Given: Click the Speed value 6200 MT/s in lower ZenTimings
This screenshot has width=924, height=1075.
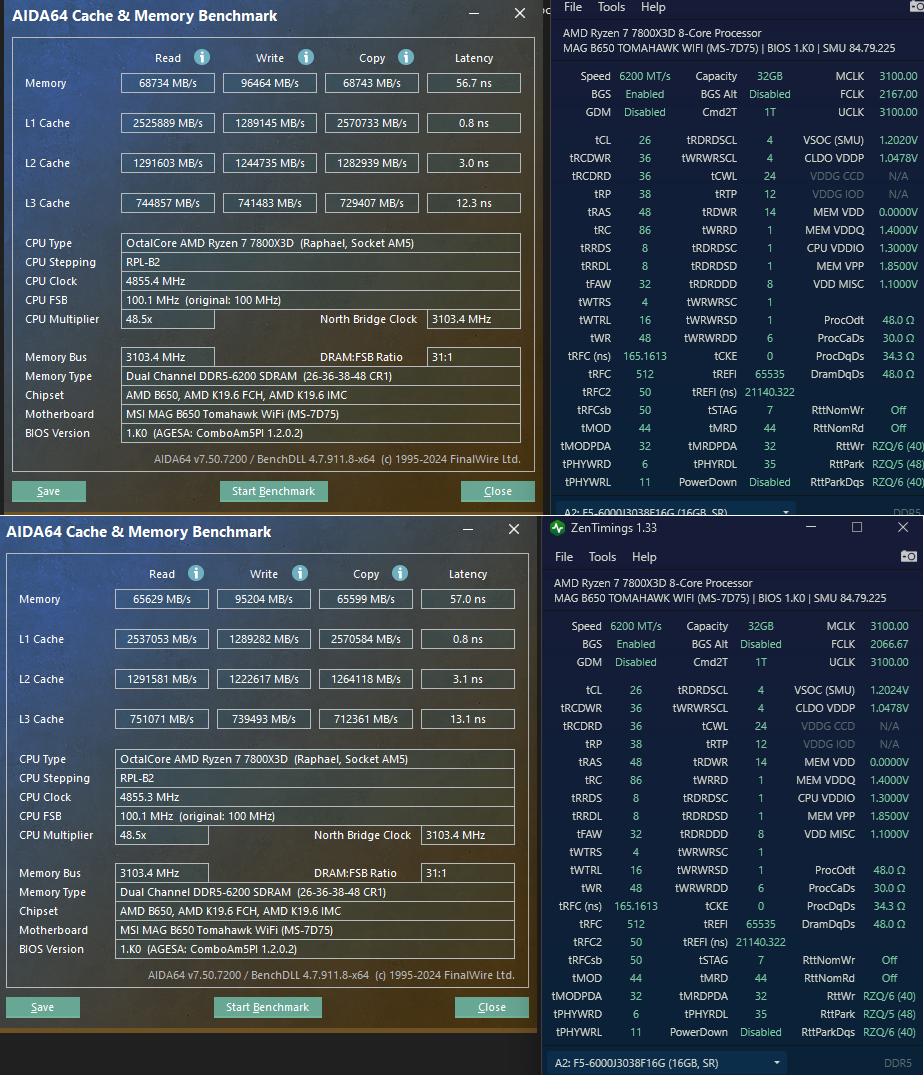Looking at the screenshot, I should click(636, 627).
